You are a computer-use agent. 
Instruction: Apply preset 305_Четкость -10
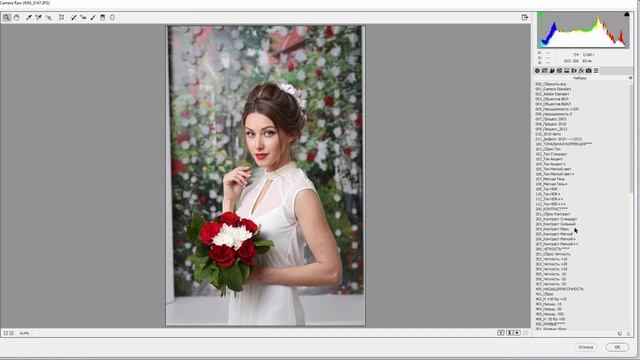(x=551, y=274)
